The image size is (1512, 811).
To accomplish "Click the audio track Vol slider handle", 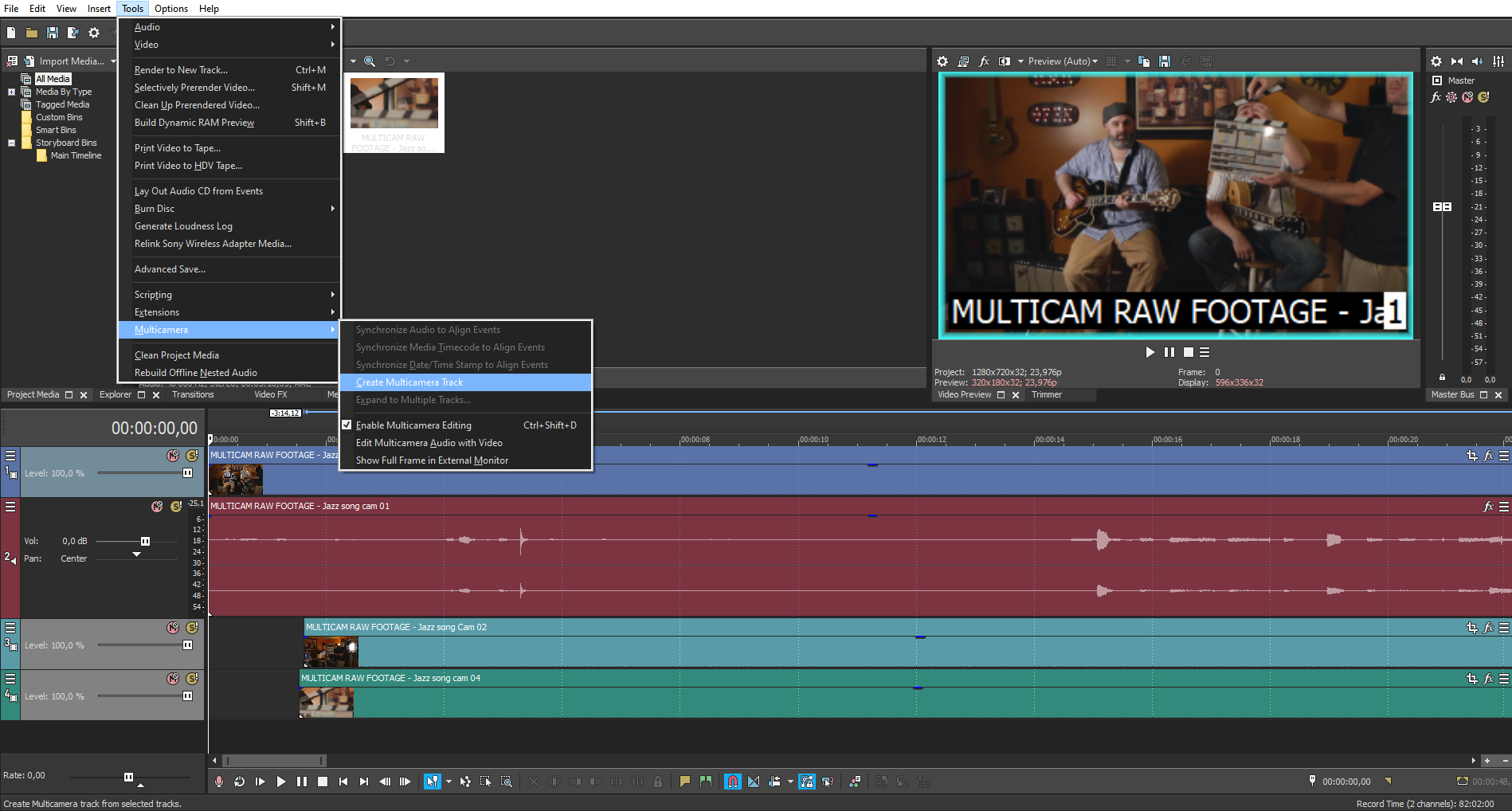I will (x=145, y=541).
